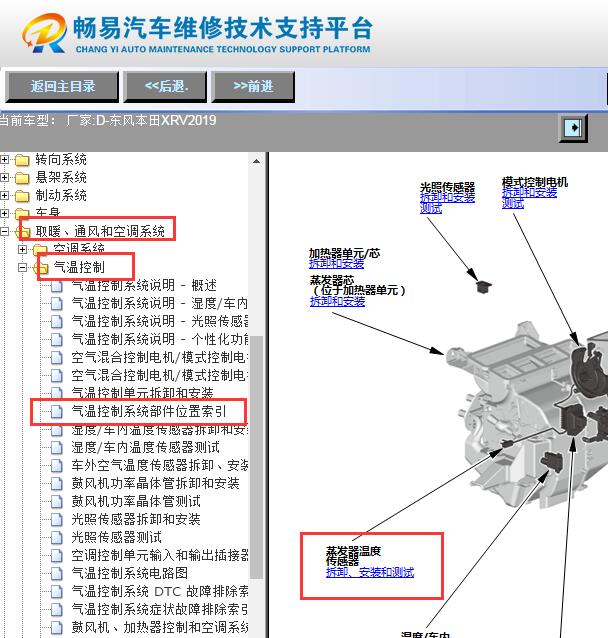
Task: Open 气温控制系统说明 - 光照传感 document
Action: (159, 321)
